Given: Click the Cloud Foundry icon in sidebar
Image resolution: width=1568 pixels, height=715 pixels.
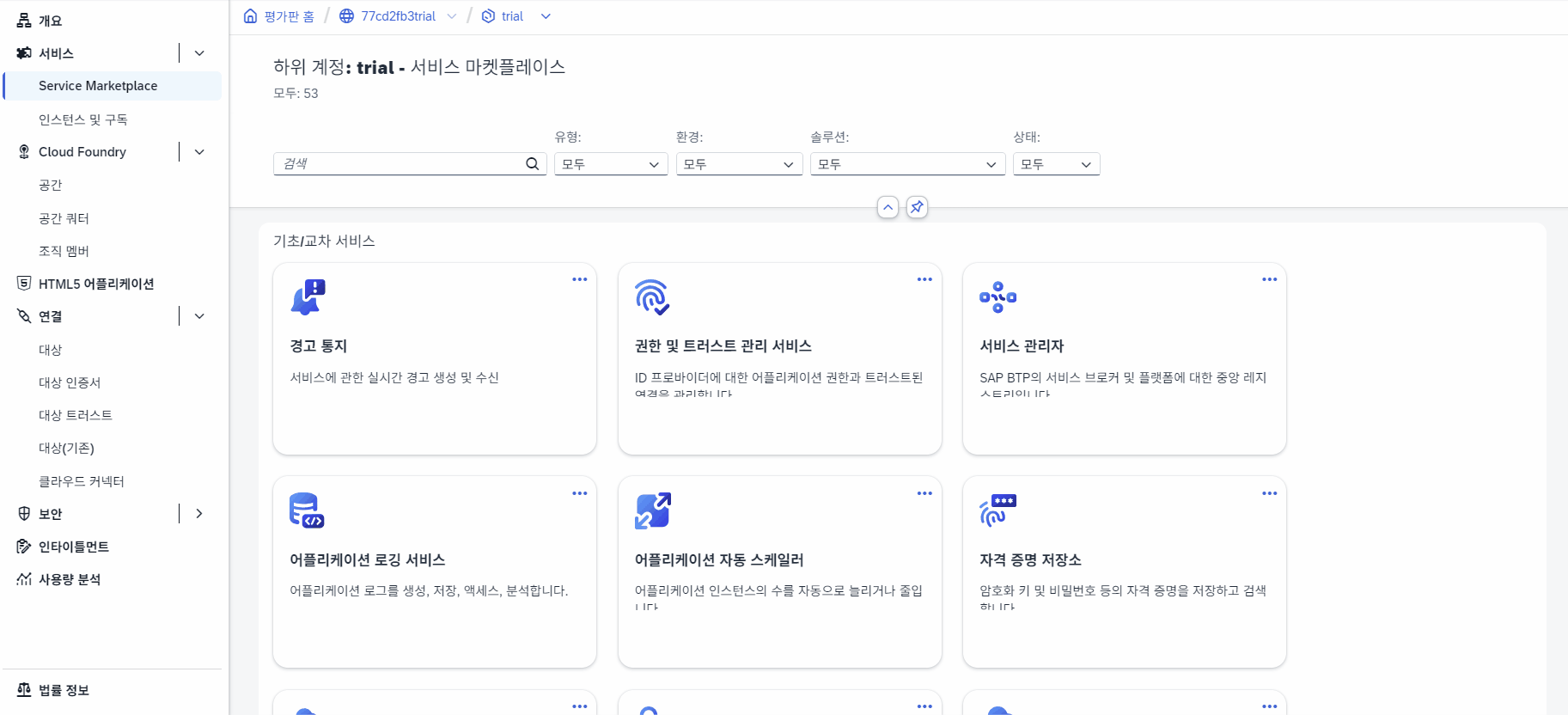Looking at the screenshot, I should click(x=24, y=152).
